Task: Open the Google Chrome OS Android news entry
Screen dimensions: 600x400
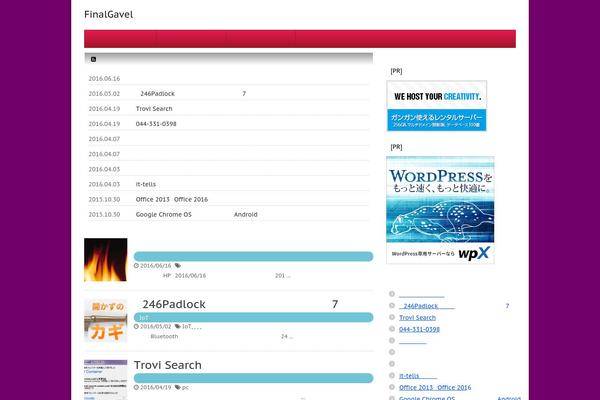Action: 196,214
